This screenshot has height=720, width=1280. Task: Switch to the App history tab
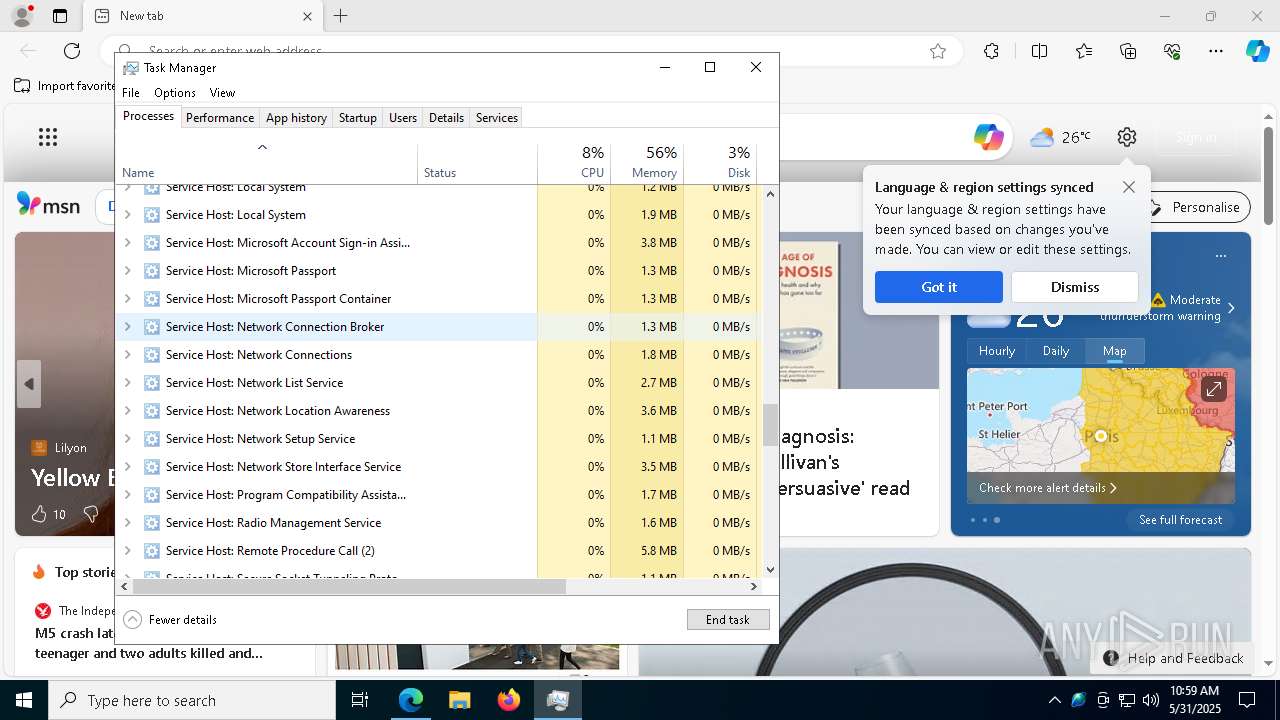coord(296,118)
